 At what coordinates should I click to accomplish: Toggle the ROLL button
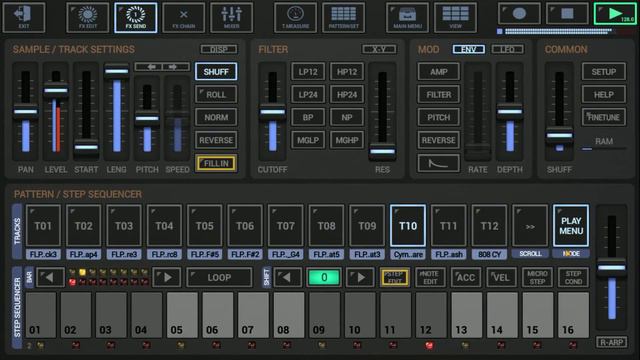click(216, 95)
